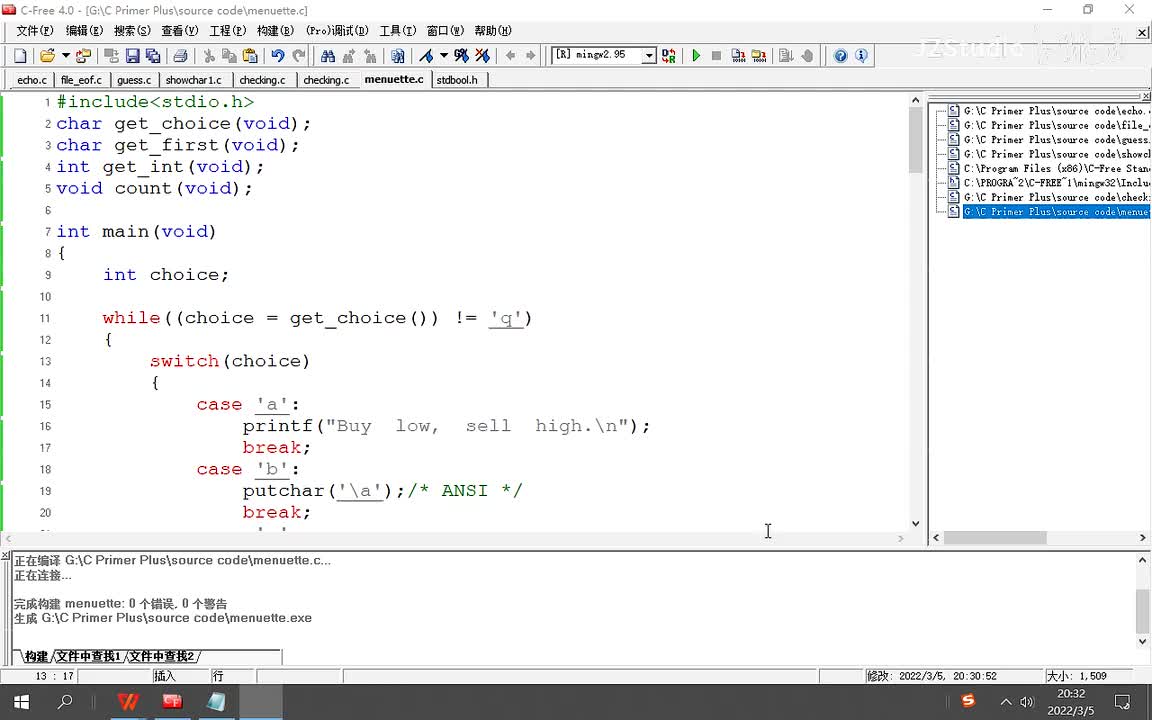1152x720 pixels.
Task: Close the file list panel with its X
Action: click(1146, 96)
